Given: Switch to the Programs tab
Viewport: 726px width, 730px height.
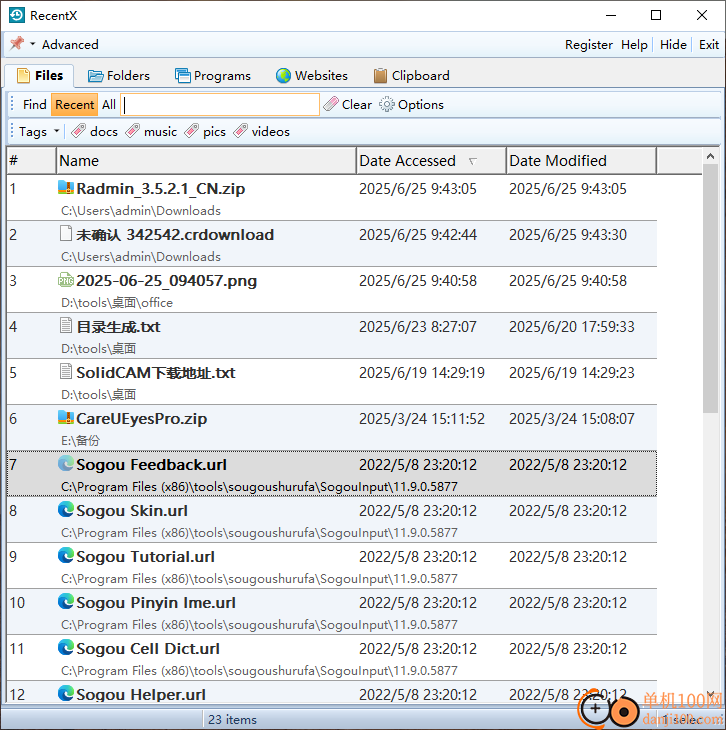Looking at the screenshot, I should [x=212, y=75].
